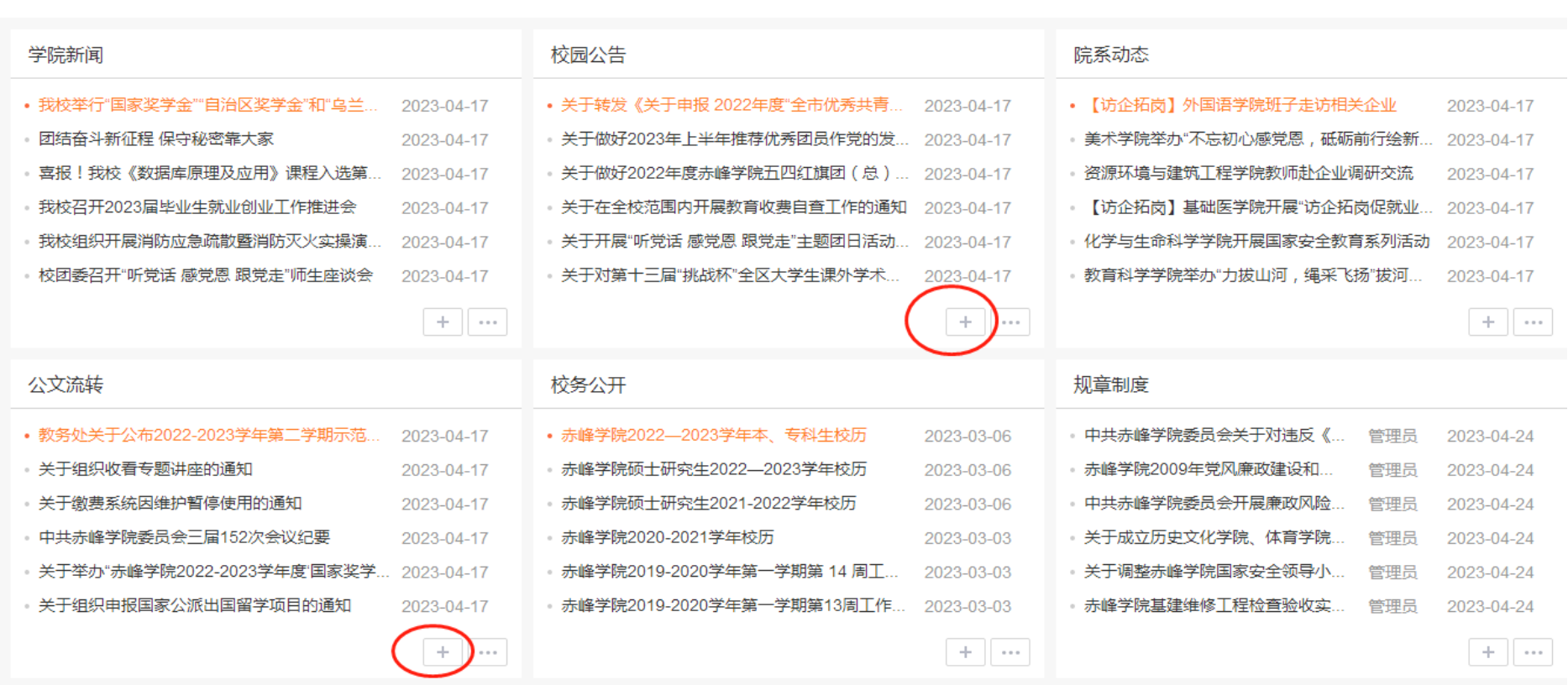Open the ellipsis menu in 院系动态 panel
1568x685 pixels.
[x=1533, y=322]
